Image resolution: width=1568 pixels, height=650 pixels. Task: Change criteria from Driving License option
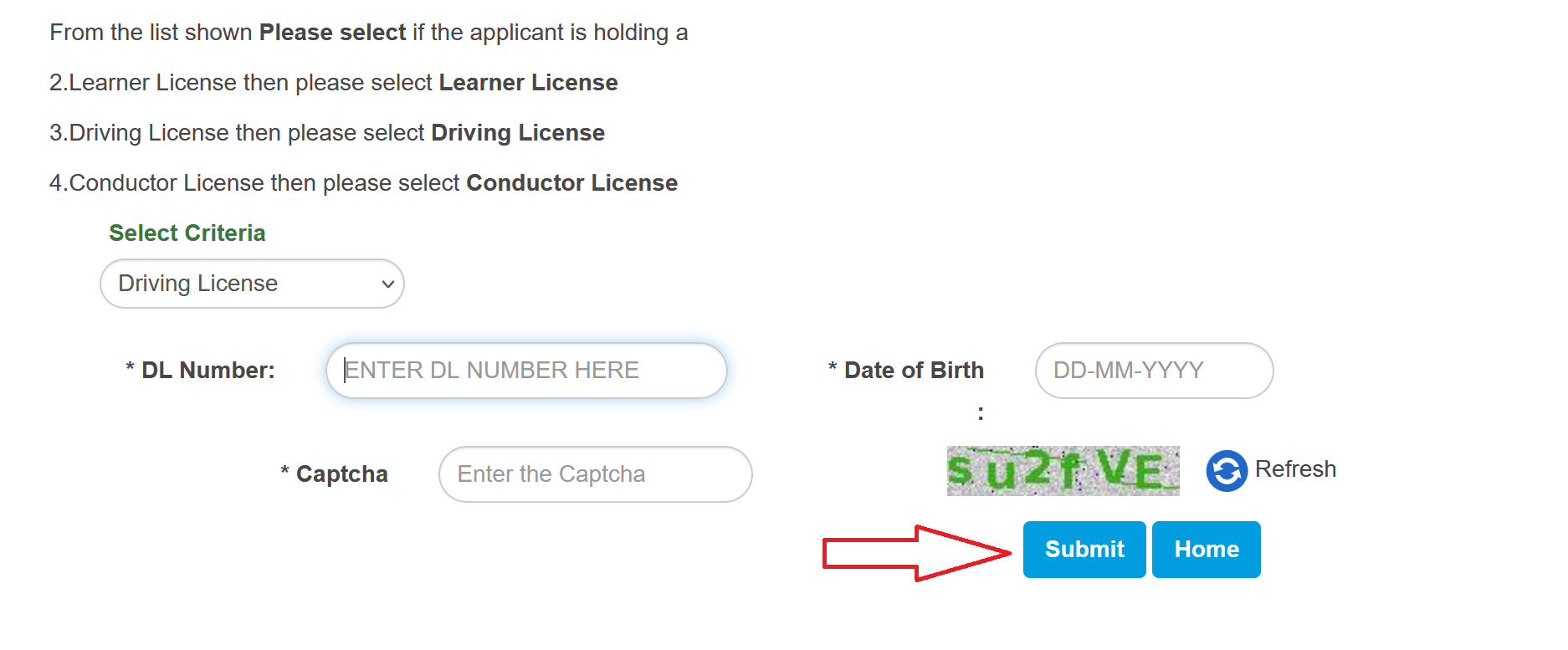pos(251,284)
